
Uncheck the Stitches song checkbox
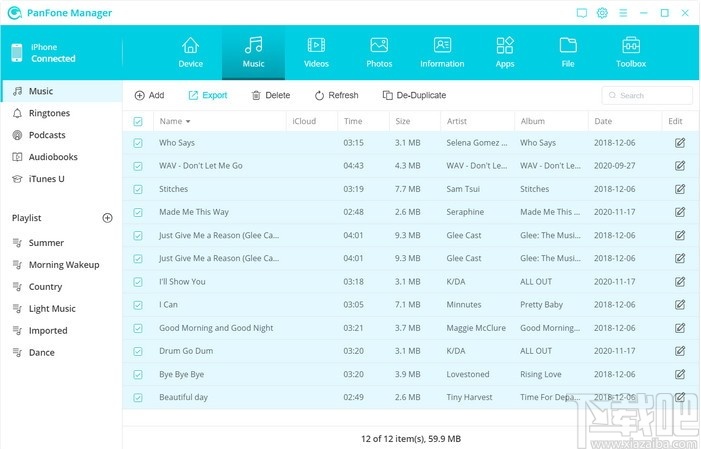[138, 189]
